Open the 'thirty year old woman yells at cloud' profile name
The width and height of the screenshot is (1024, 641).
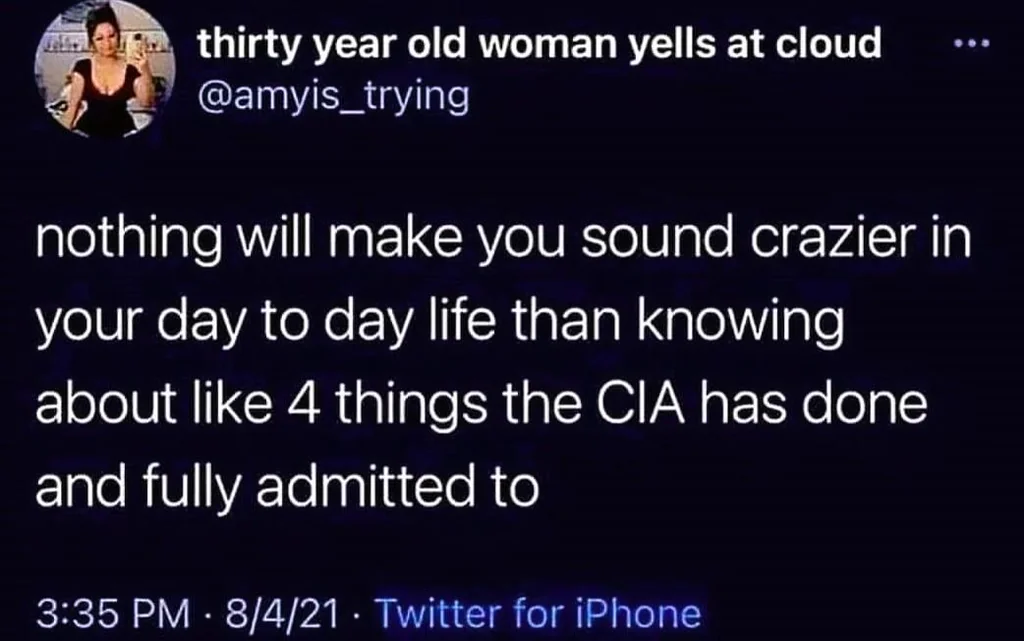(539, 44)
